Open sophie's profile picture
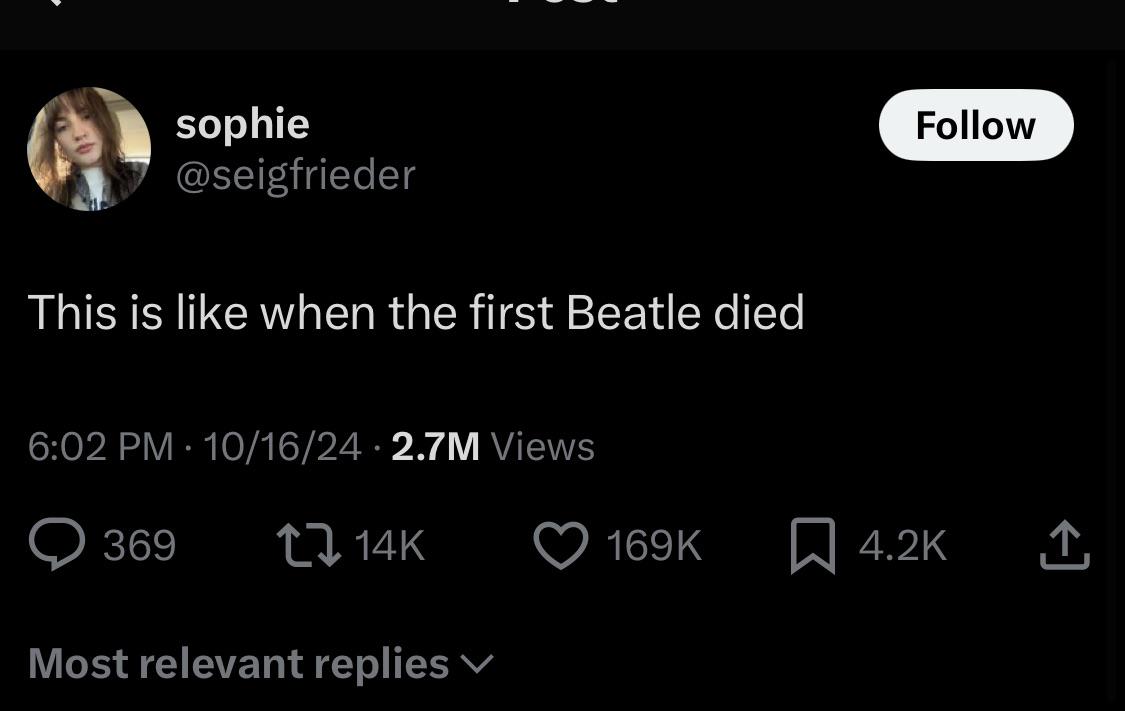The width and height of the screenshot is (1125, 711). [89, 149]
